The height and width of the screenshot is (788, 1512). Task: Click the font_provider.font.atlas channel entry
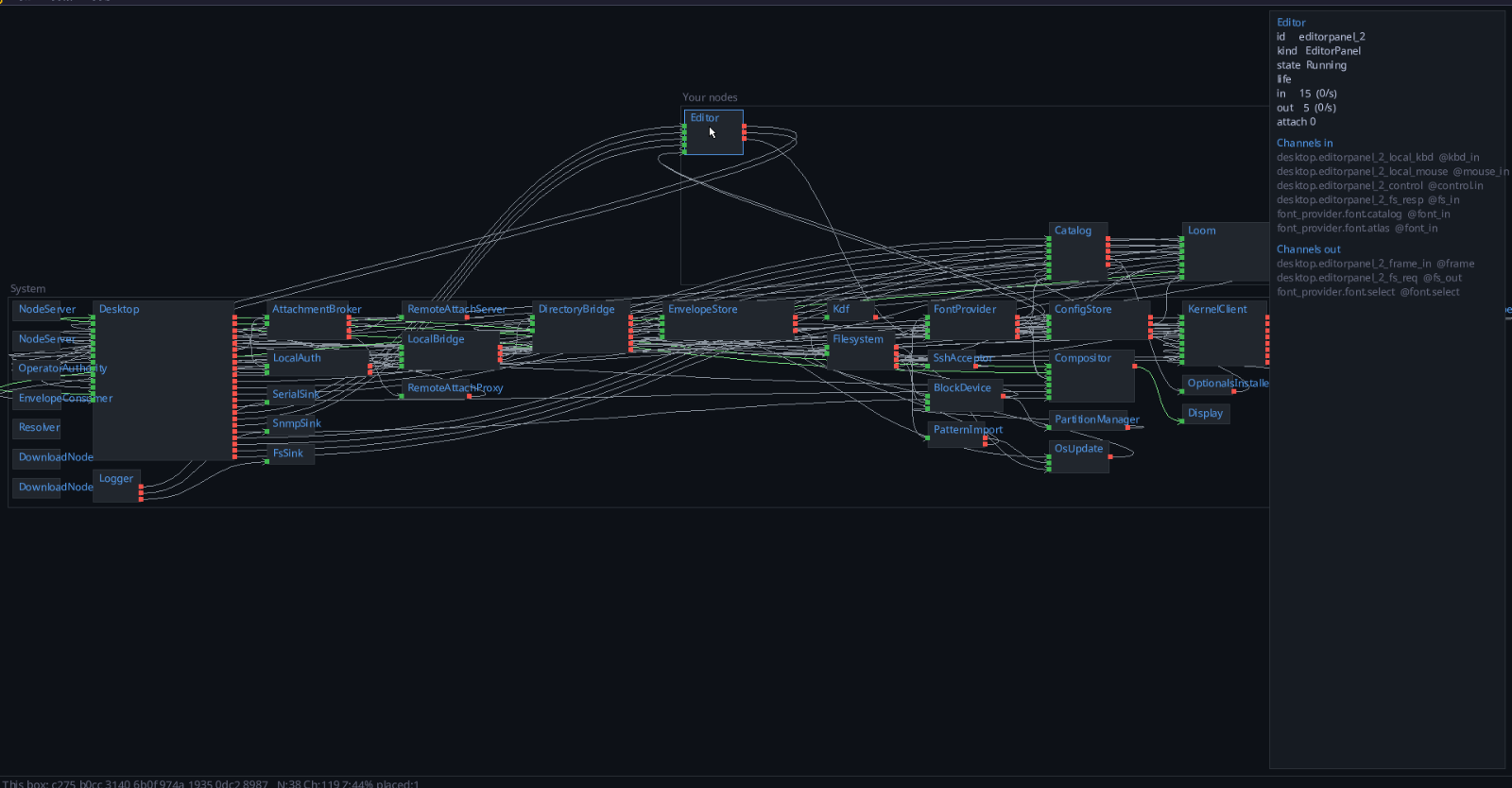(x=1357, y=229)
